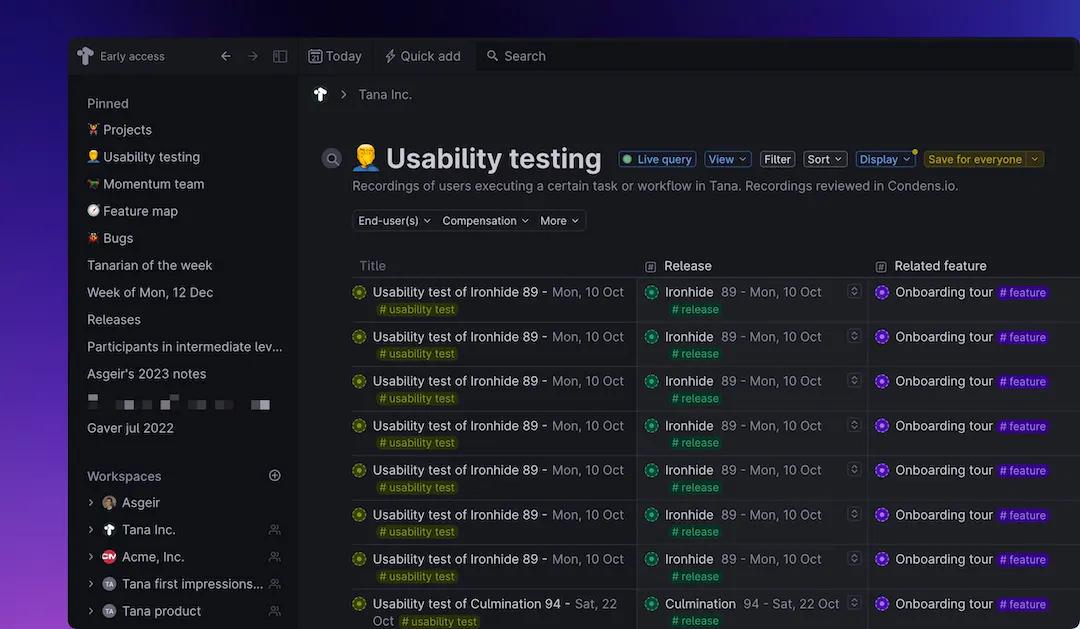Click Release column type icon
This screenshot has height=629, width=1080.
point(650,267)
